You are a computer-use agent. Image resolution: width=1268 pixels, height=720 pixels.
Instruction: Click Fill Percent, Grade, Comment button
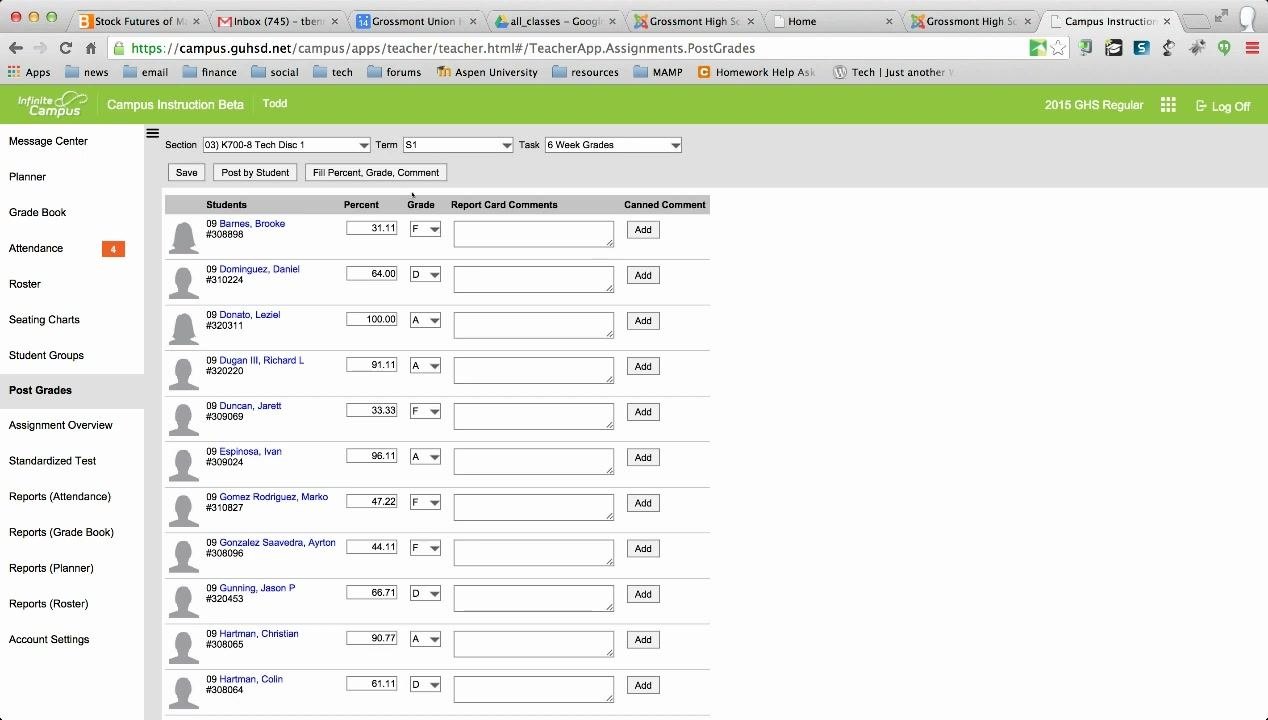(x=376, y=173)
